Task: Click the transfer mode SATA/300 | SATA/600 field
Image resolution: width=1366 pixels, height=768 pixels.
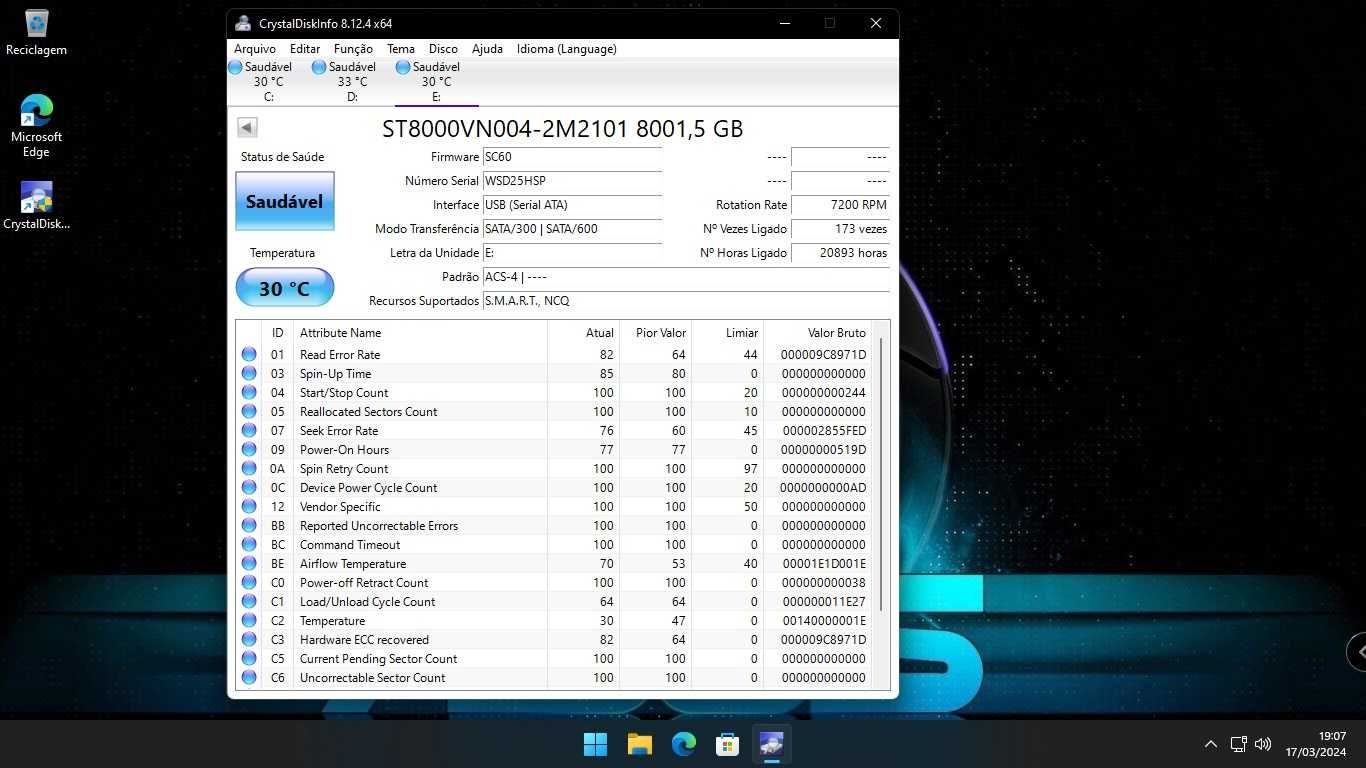Action: pos(572,229)
